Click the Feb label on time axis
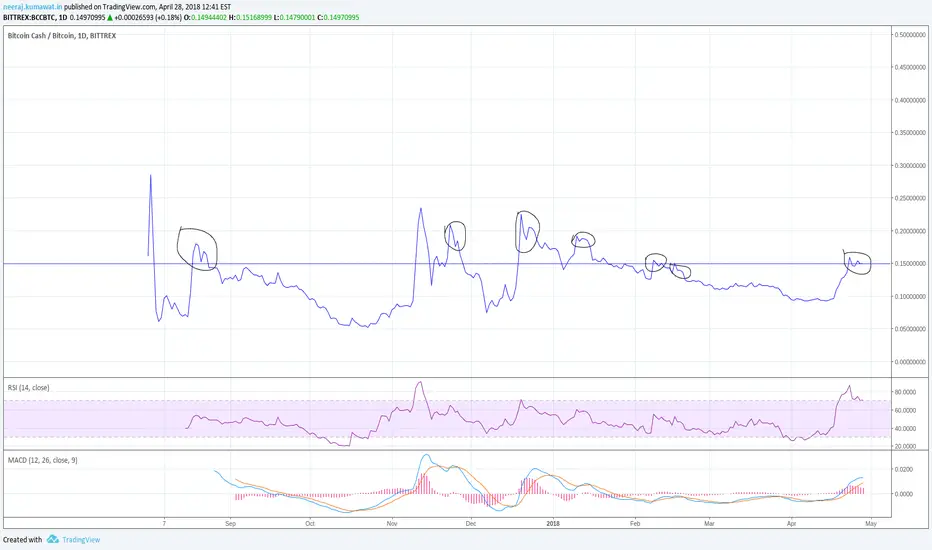Viewport: 932px width, 550px height. tap(635, 523)
